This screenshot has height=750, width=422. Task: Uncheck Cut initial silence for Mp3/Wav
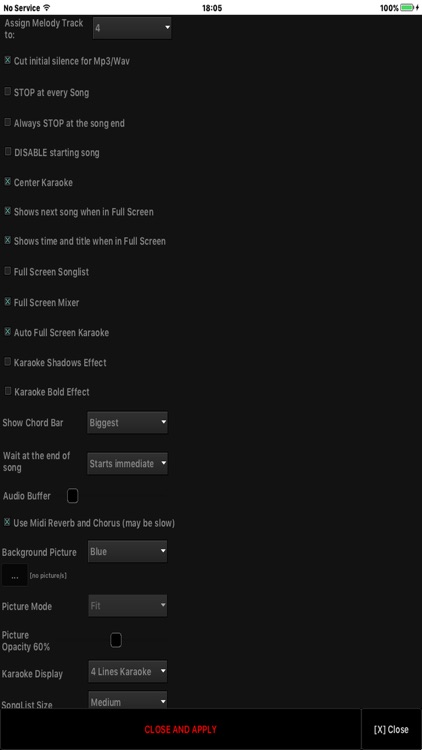coord(8,60)
